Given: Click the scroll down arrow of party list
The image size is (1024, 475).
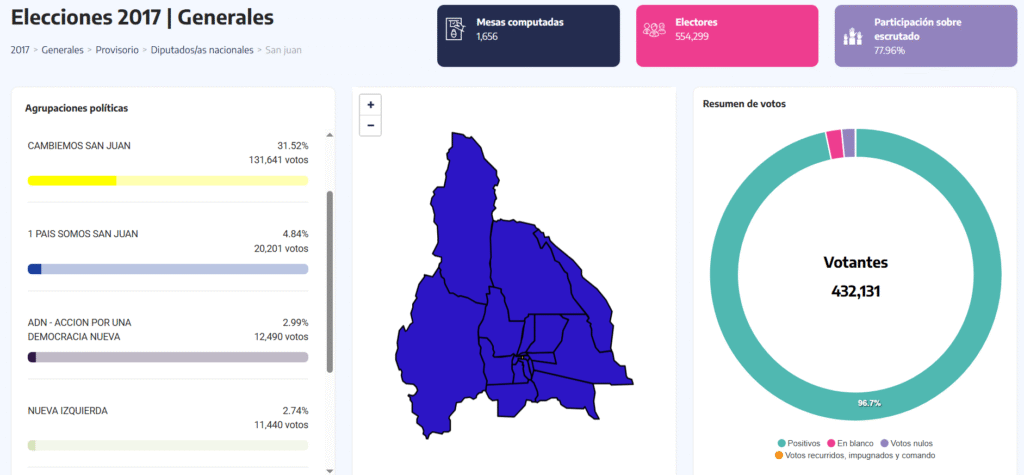Looking at the screenshot, I should tap(329, 469).
